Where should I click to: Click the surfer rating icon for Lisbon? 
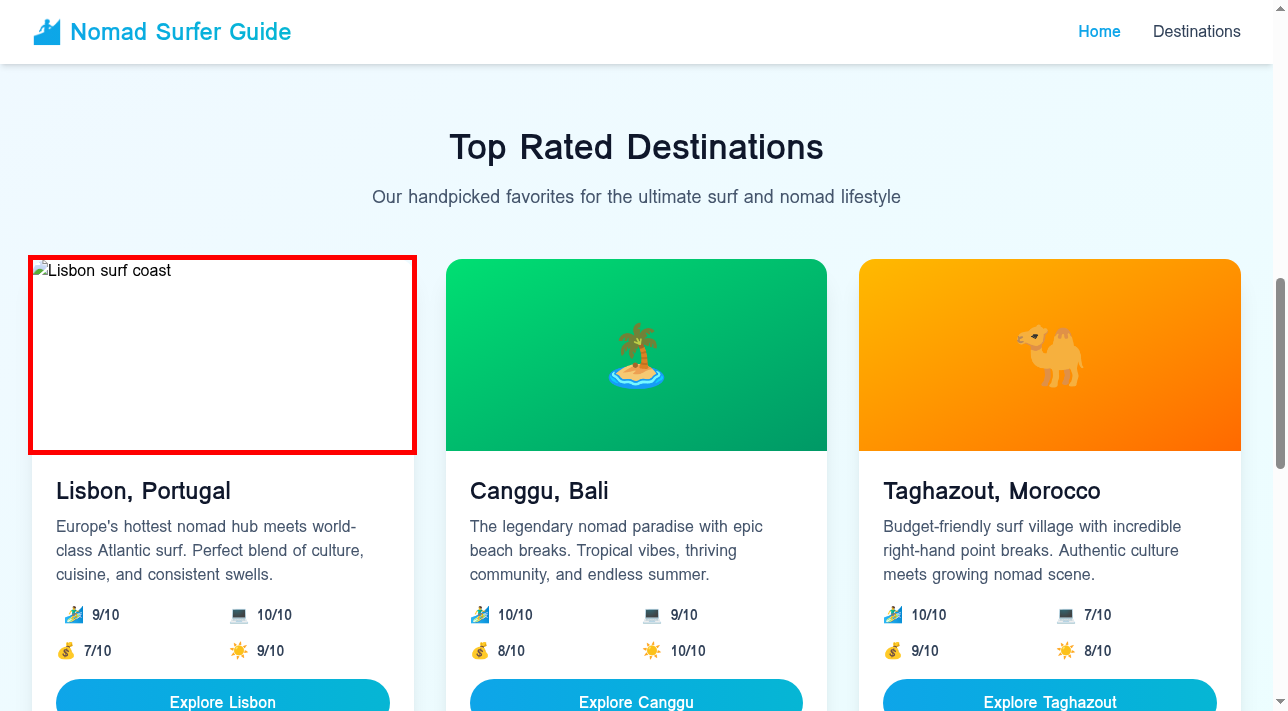point(74,615)
